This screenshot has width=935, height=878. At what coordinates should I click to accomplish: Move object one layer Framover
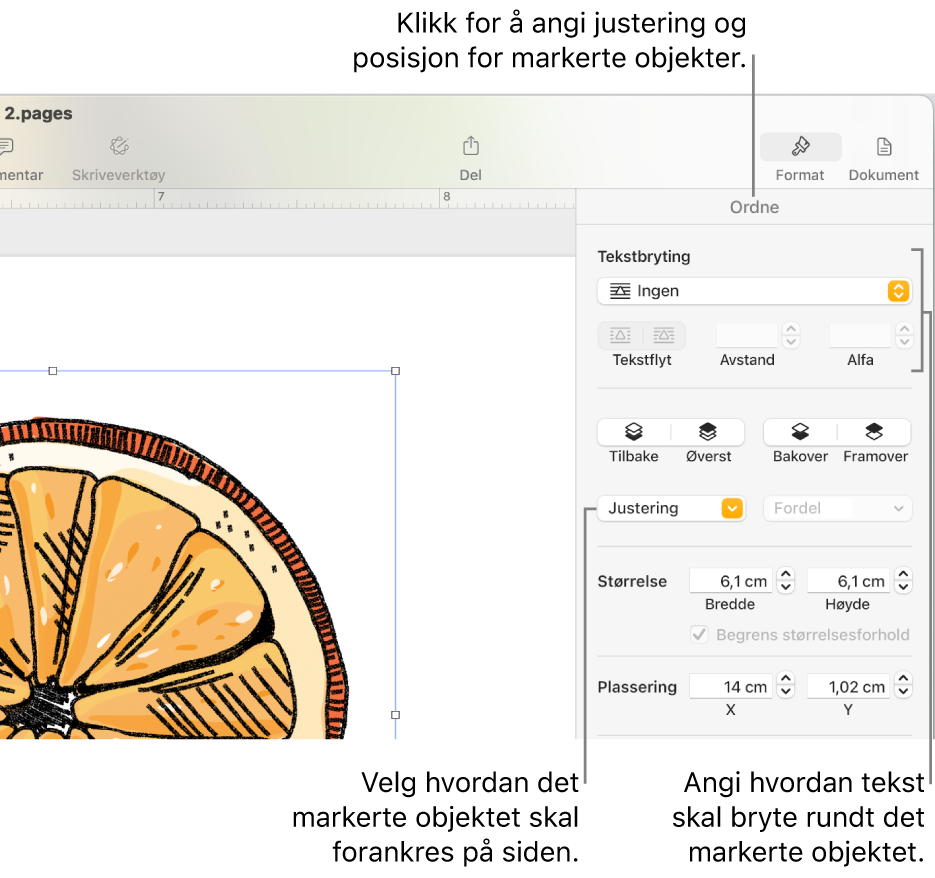point(874,432)
